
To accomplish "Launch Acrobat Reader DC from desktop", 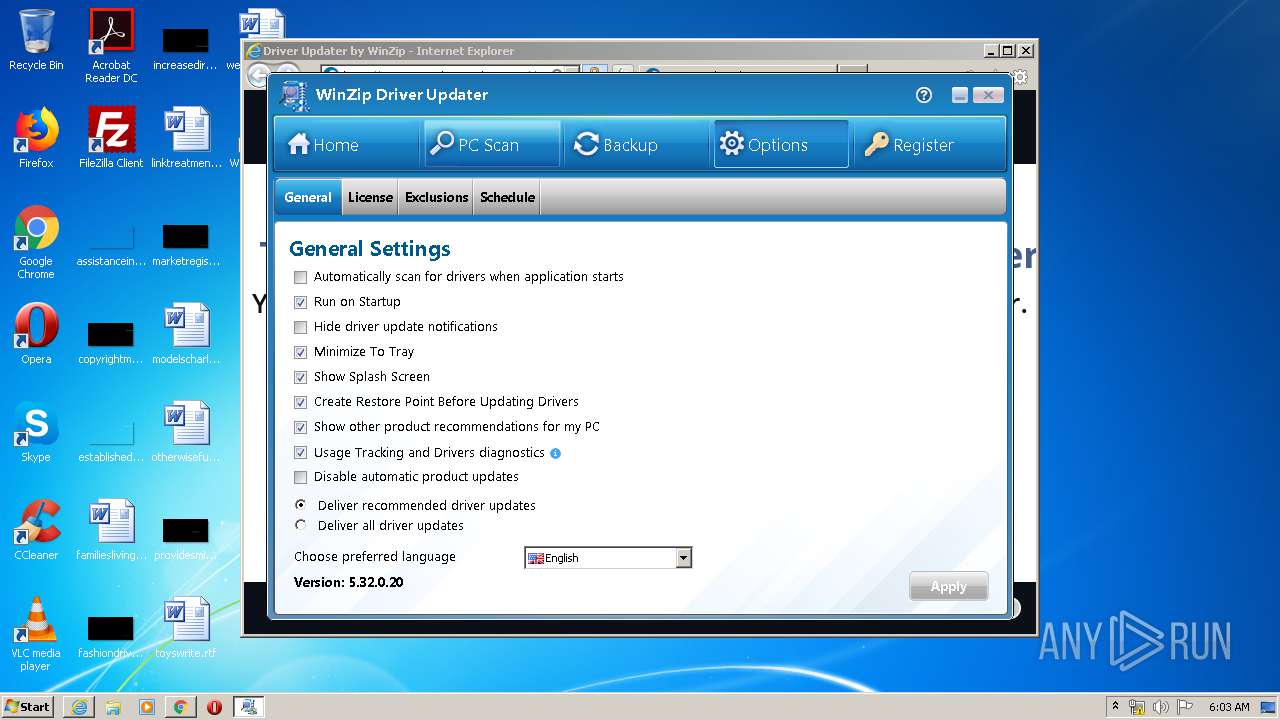I will [x=111, y=45].
